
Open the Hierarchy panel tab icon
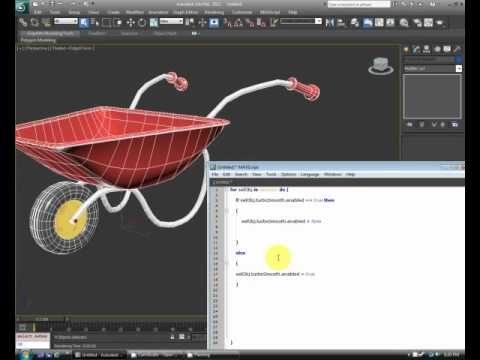pyautogui.click(x=427, y=49)
